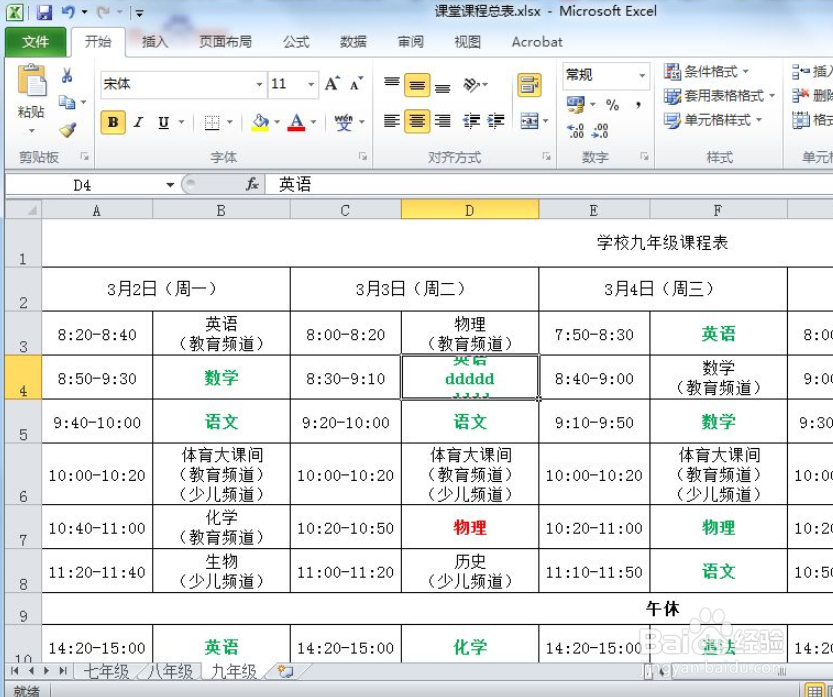833x697 pixels.
Task: Toggle Wrap Text button
Action: pyautogui.click(x=529, y=84)
